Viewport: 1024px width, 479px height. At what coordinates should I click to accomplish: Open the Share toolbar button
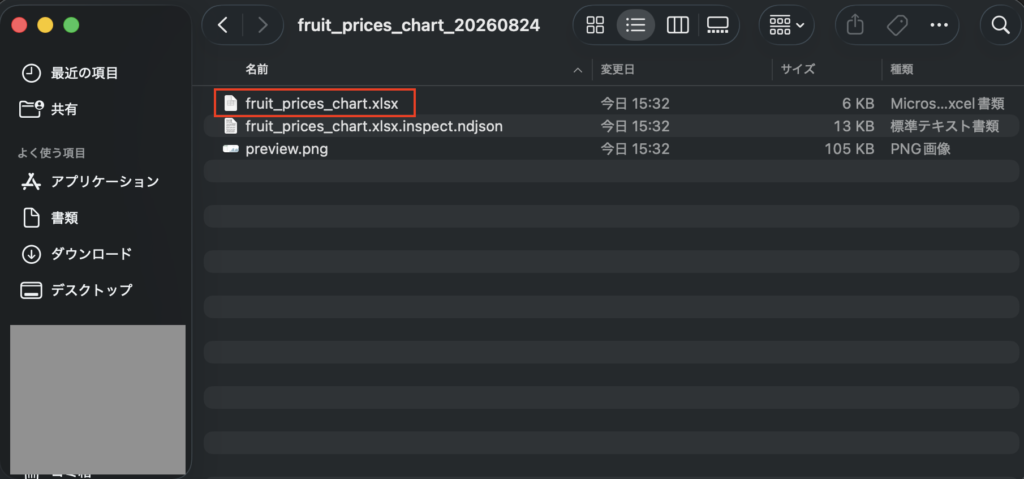tap(855, 25)
